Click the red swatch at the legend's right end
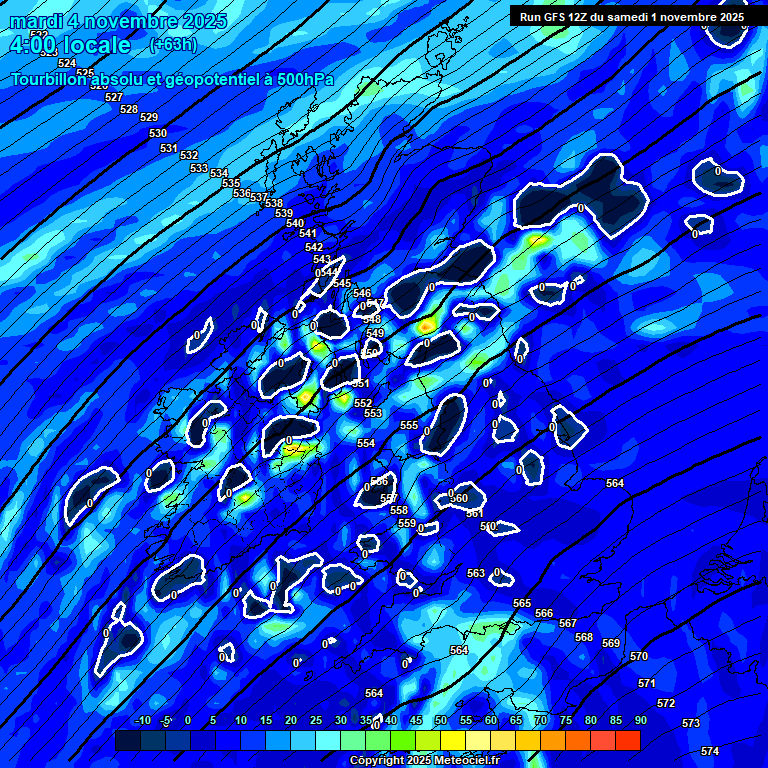The image size is (768, 768). click(627, 741)
